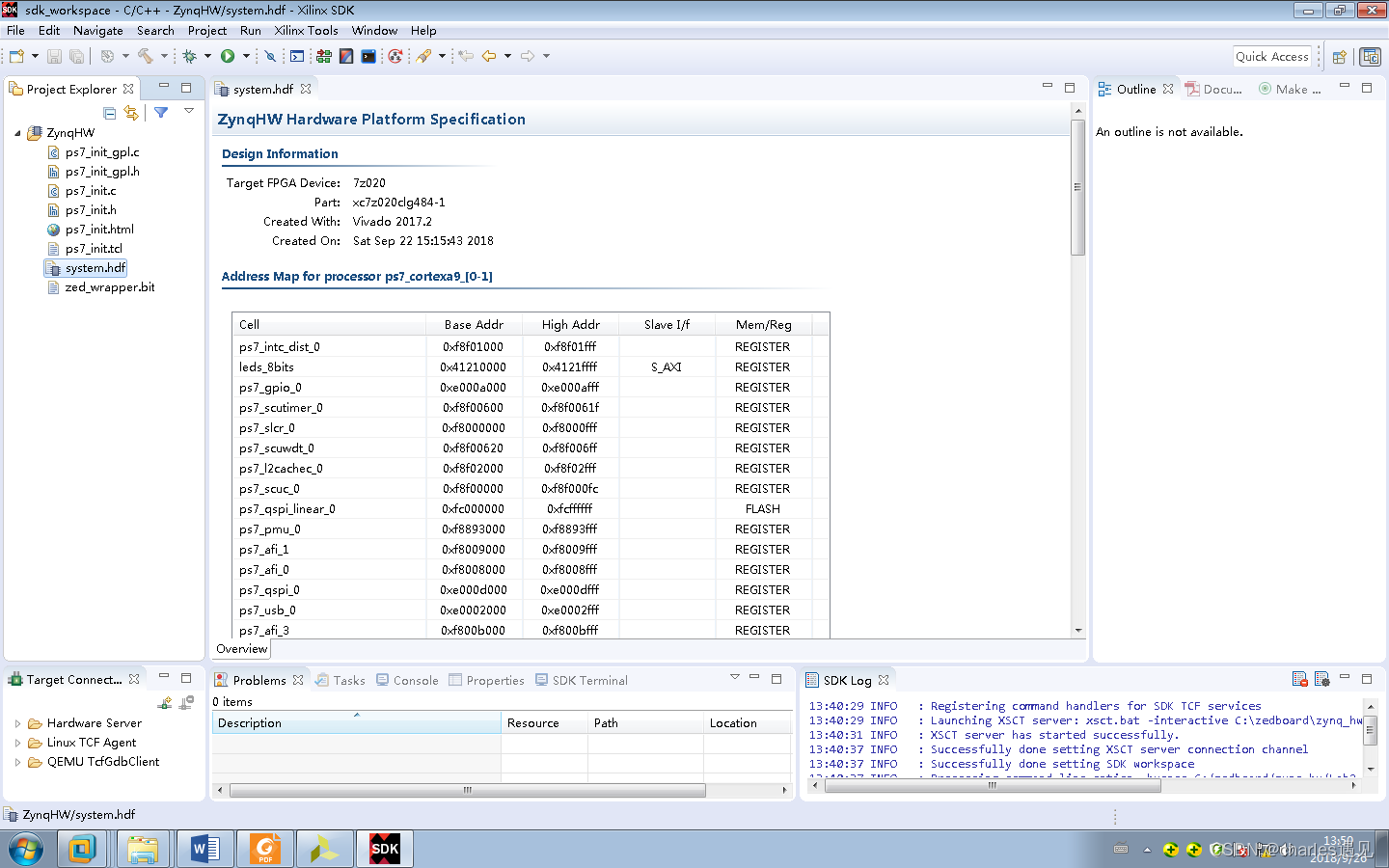Select system.hdf in project tree
This screenshot has height=868, width=1389.
(95, 268)
